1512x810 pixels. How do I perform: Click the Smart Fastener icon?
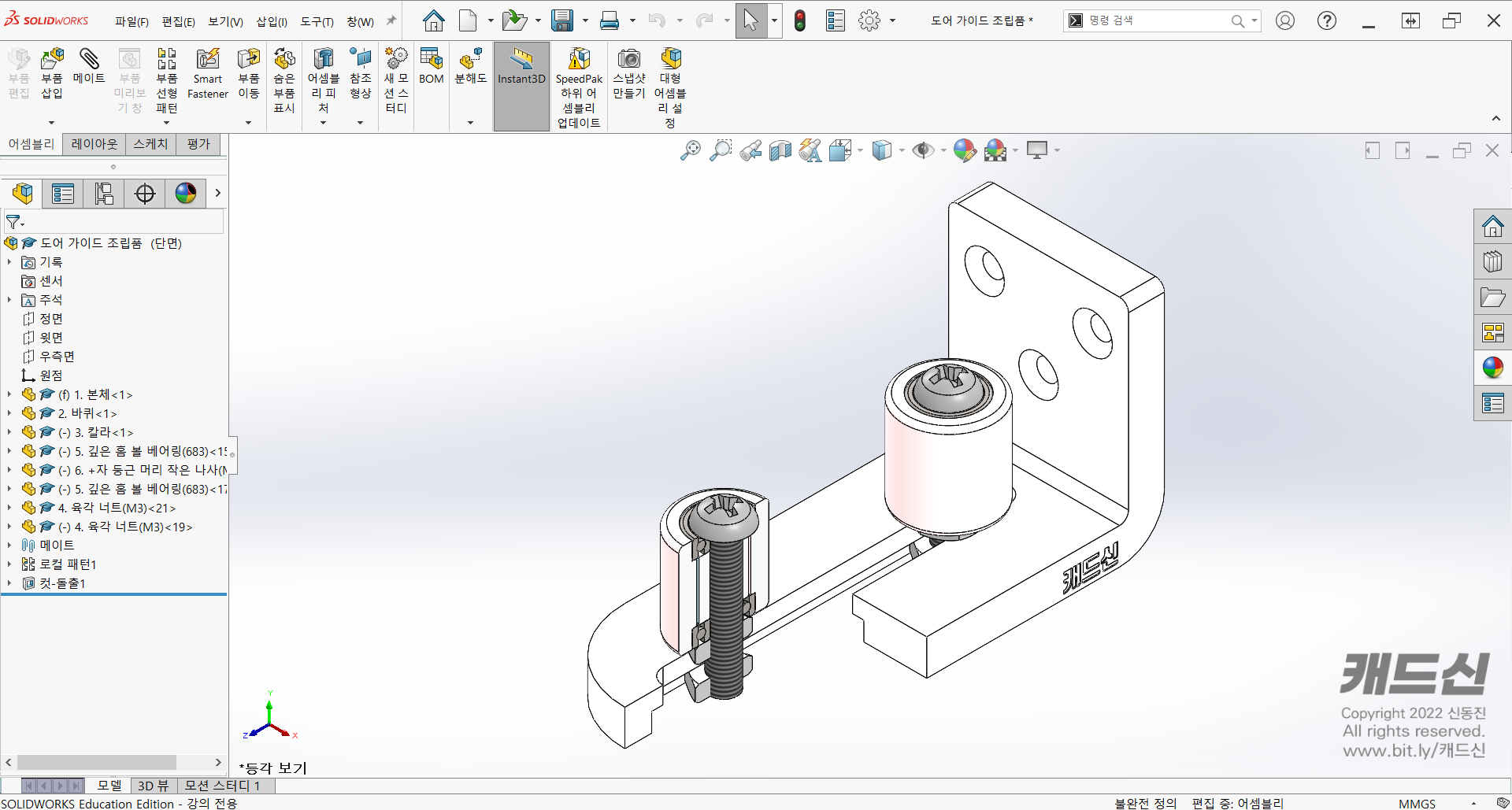click(208, 60)
